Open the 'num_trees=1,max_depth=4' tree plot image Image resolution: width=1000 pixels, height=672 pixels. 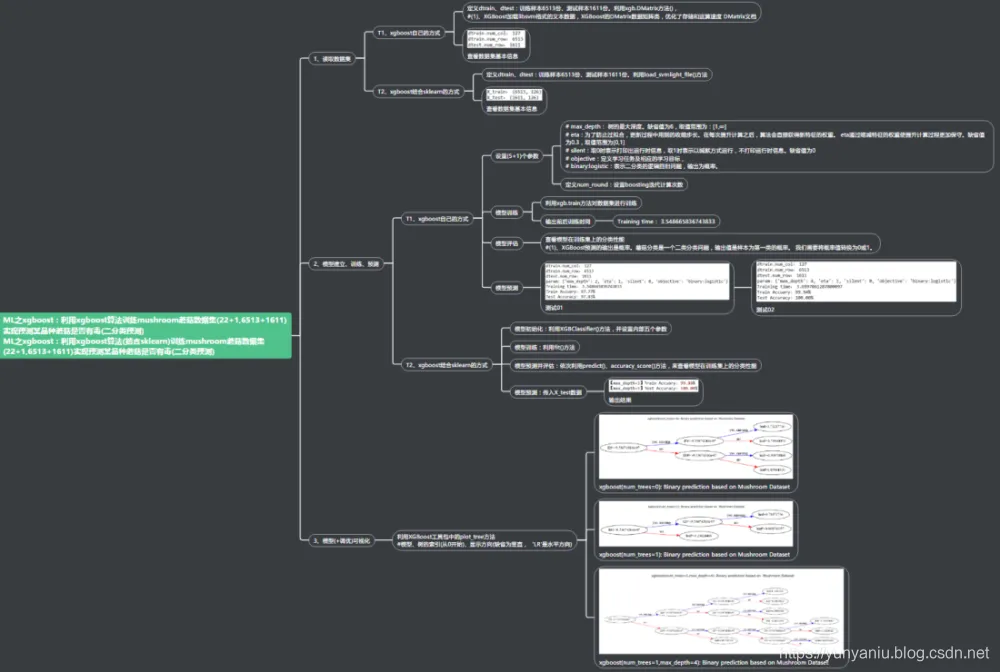coord(721,617)
